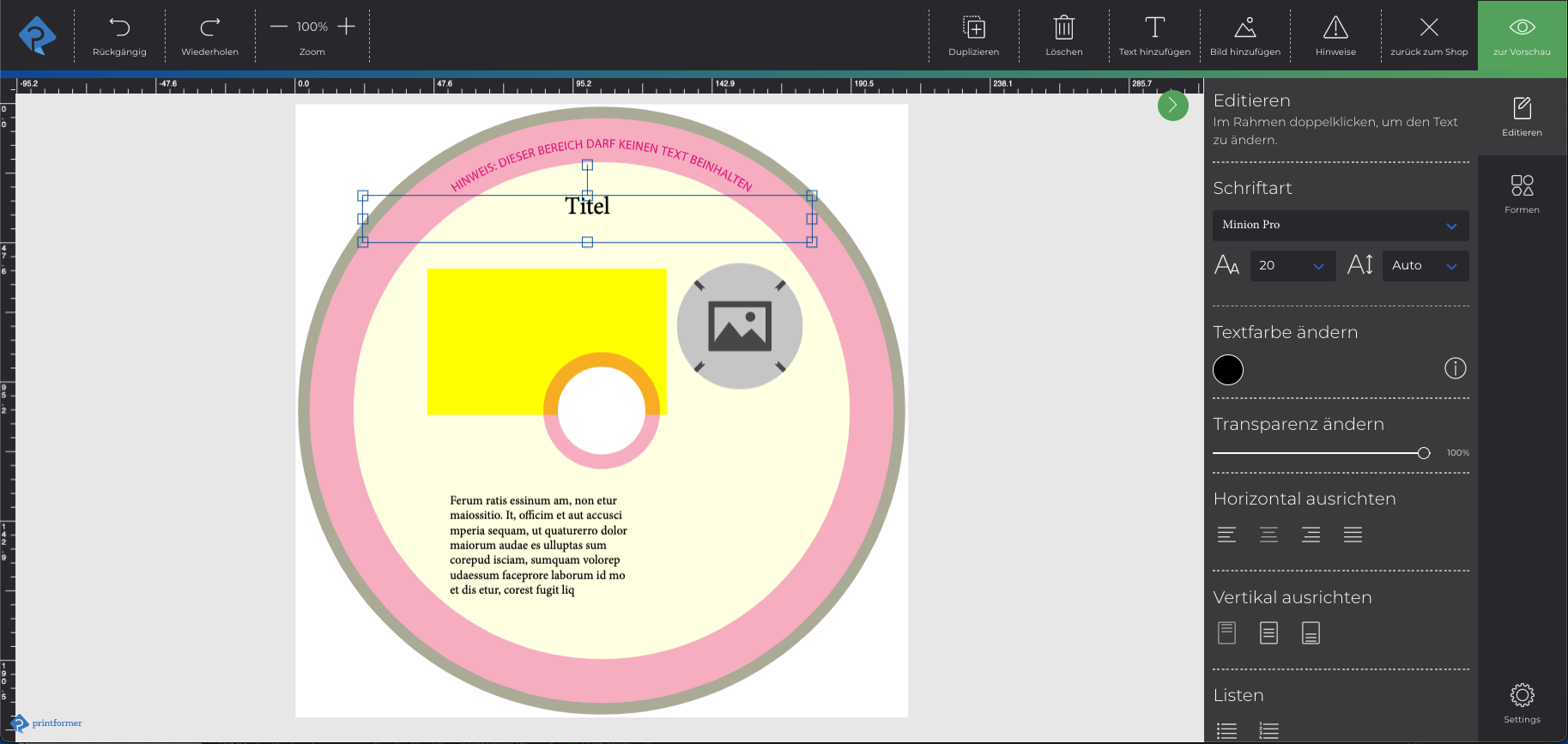Insert an image with Bild hinzufügen

tap(1244, 28)
